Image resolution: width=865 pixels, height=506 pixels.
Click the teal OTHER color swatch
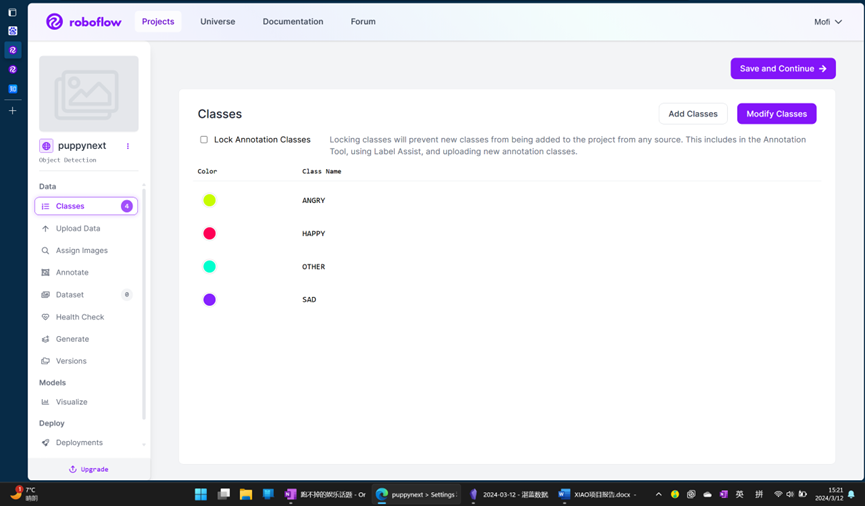click(209, 267)
